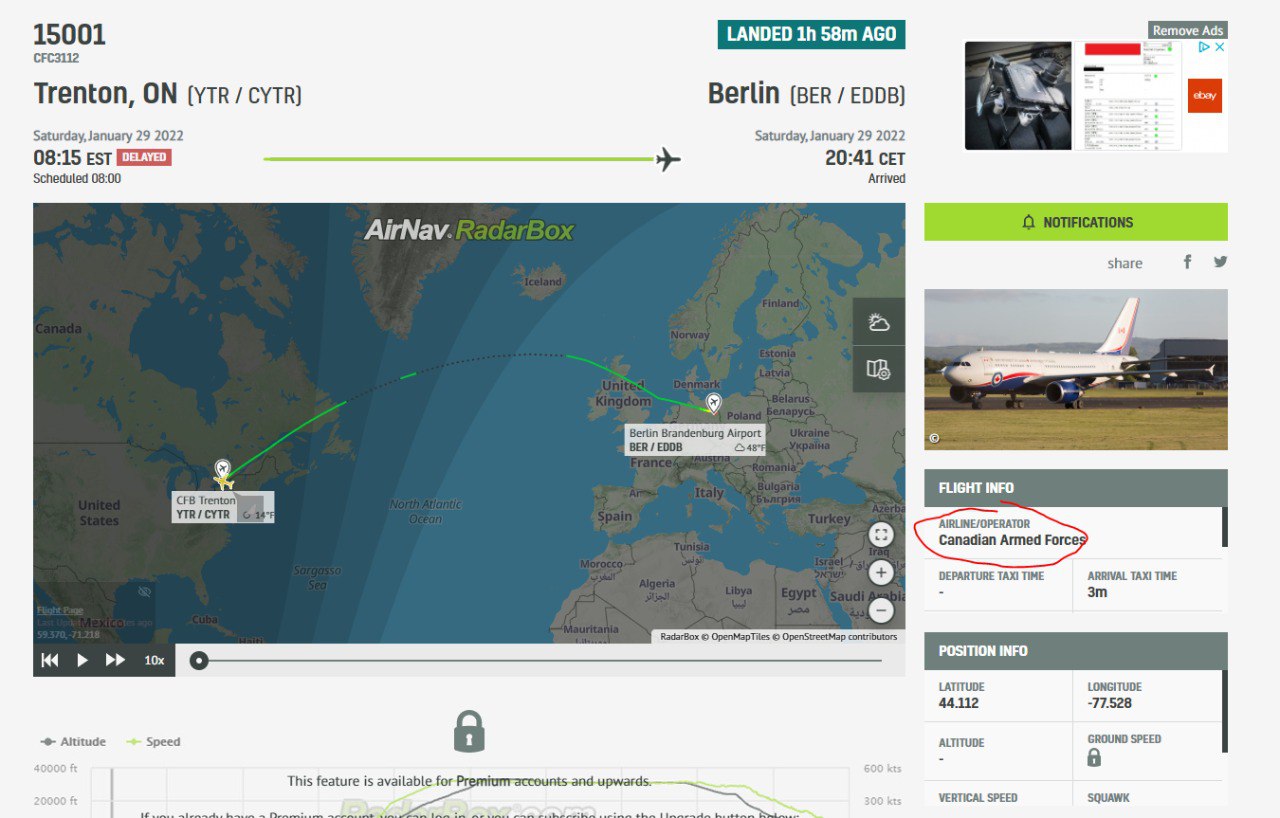Share the flight on Twitter
1280x818 pixels.
[1220, 262]
